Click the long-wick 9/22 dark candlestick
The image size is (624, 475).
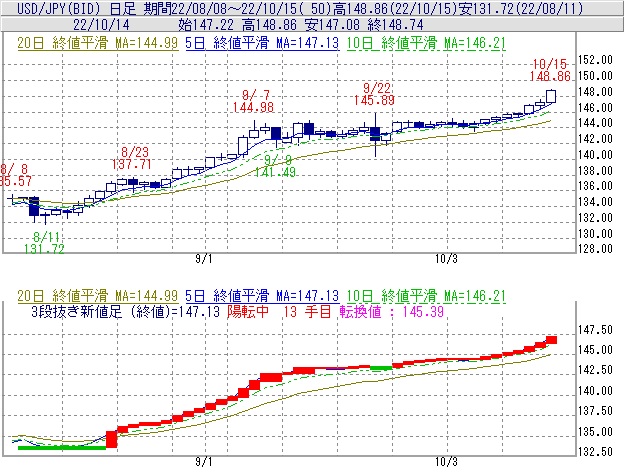click(375, 134)
